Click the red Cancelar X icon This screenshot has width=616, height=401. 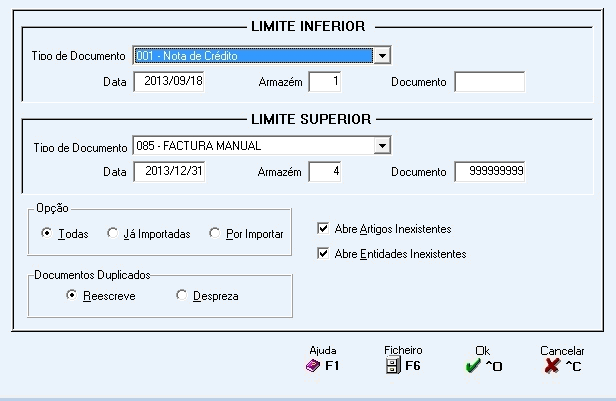551,366
